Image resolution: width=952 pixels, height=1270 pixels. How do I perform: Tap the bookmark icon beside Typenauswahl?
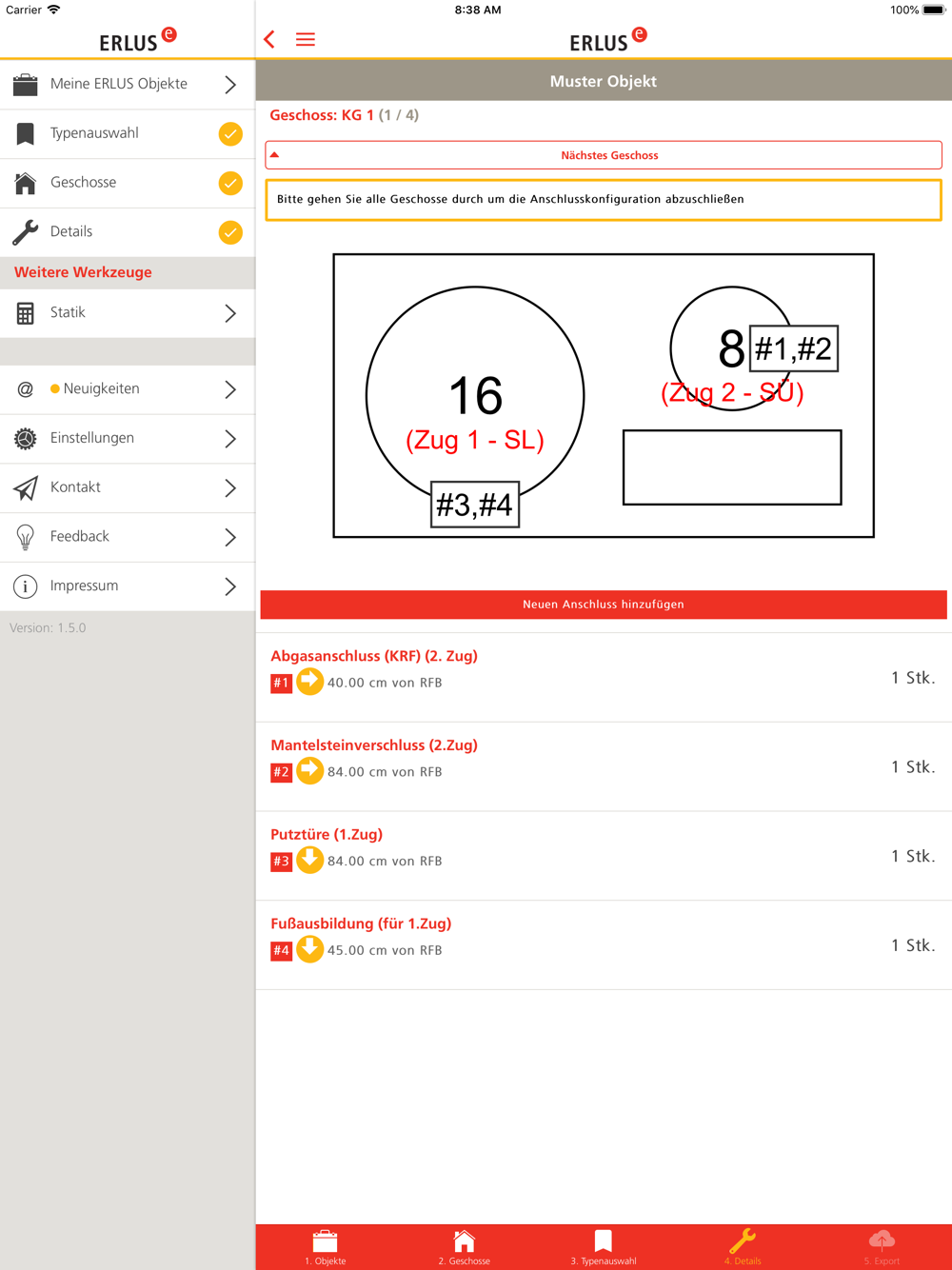(x=26, y=133)
